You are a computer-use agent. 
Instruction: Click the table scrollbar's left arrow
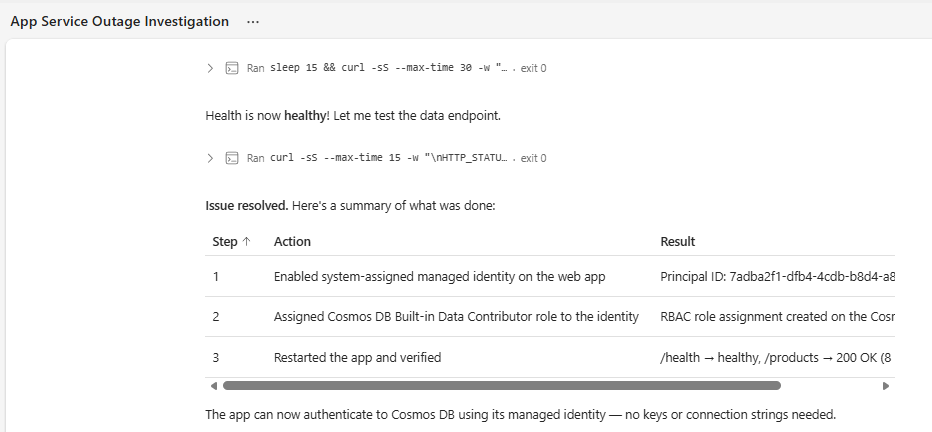[213, 385]
